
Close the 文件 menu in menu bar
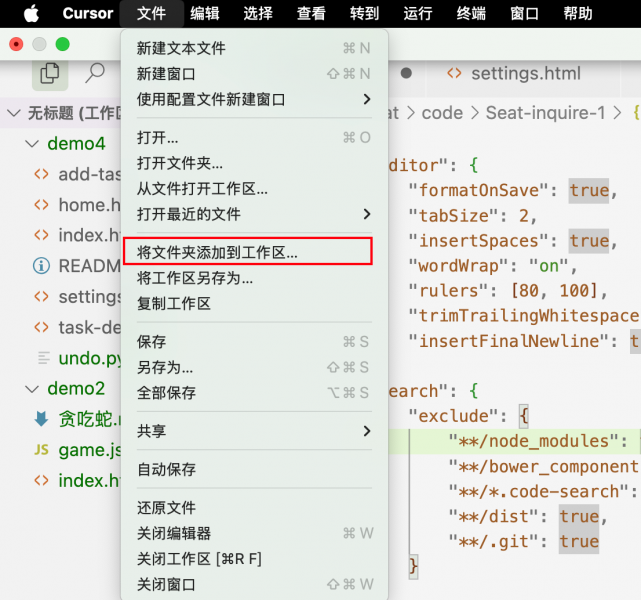click(x=152, y=13)
